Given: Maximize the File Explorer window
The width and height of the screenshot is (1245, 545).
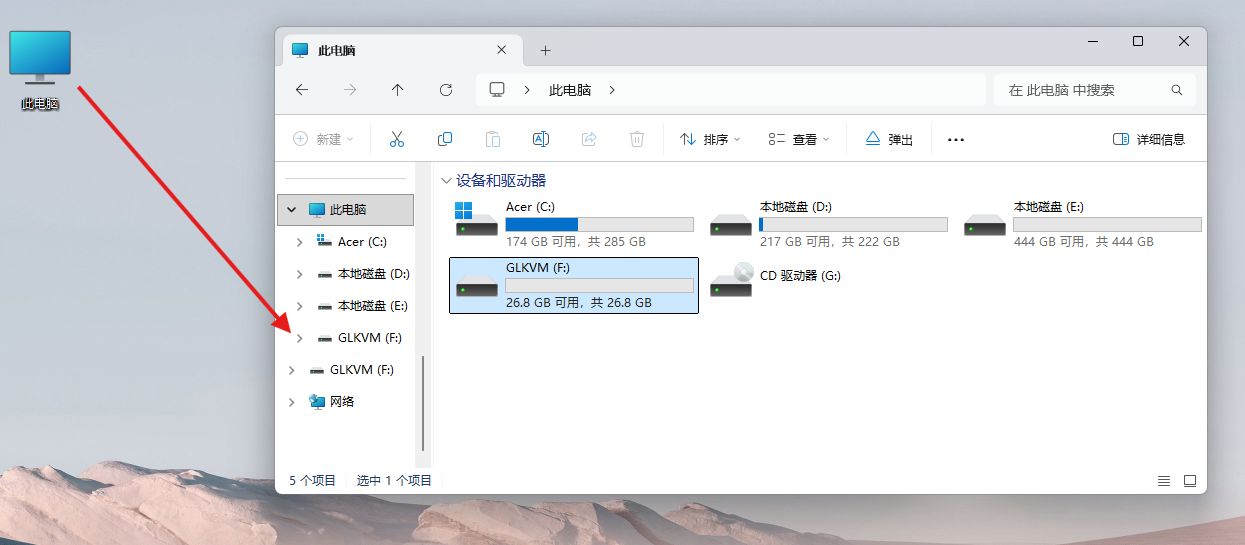Looking at the screenshot, I should click(1138, 41).
